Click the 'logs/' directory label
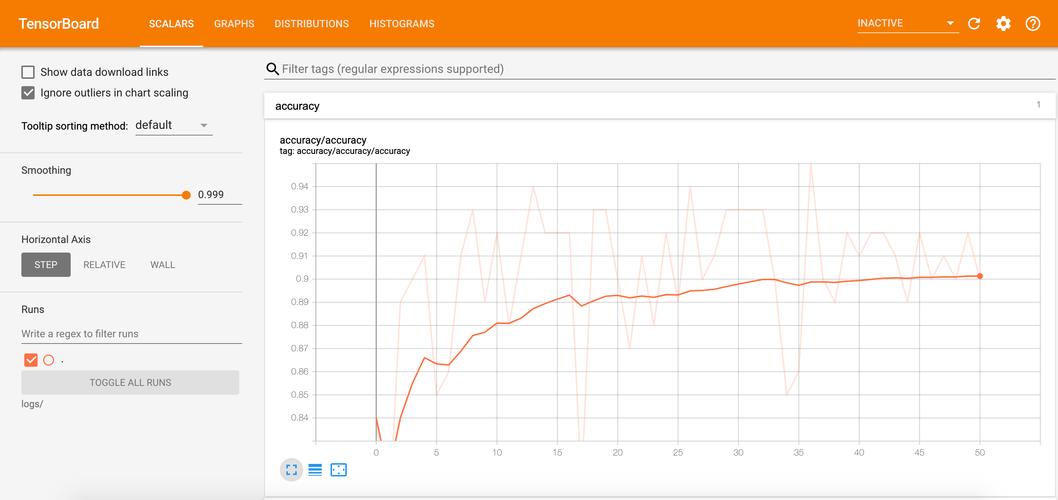Viewport: 1058px width, 500px height. point(32,404)
